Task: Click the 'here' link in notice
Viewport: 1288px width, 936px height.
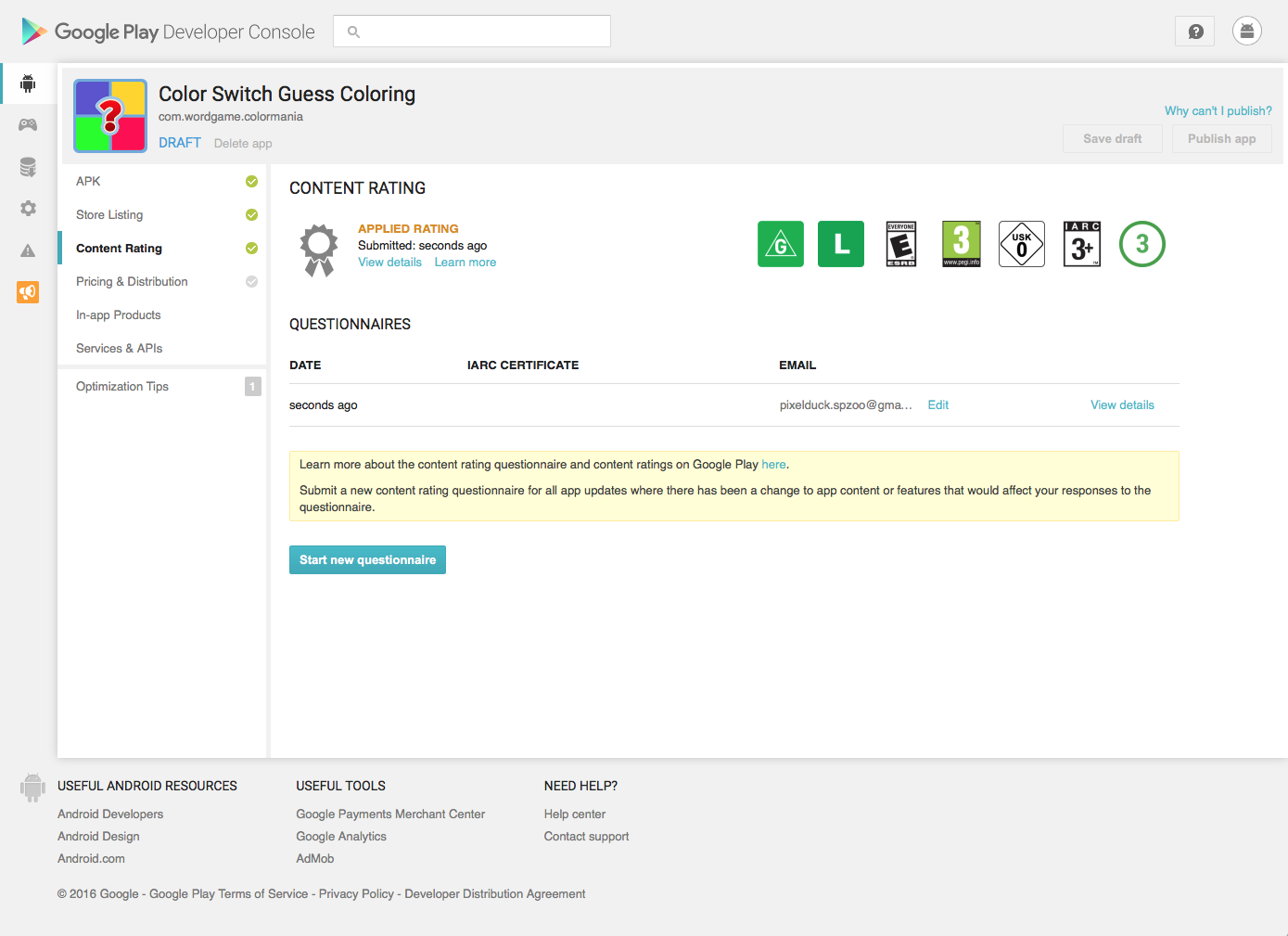Action: [774, 465]
